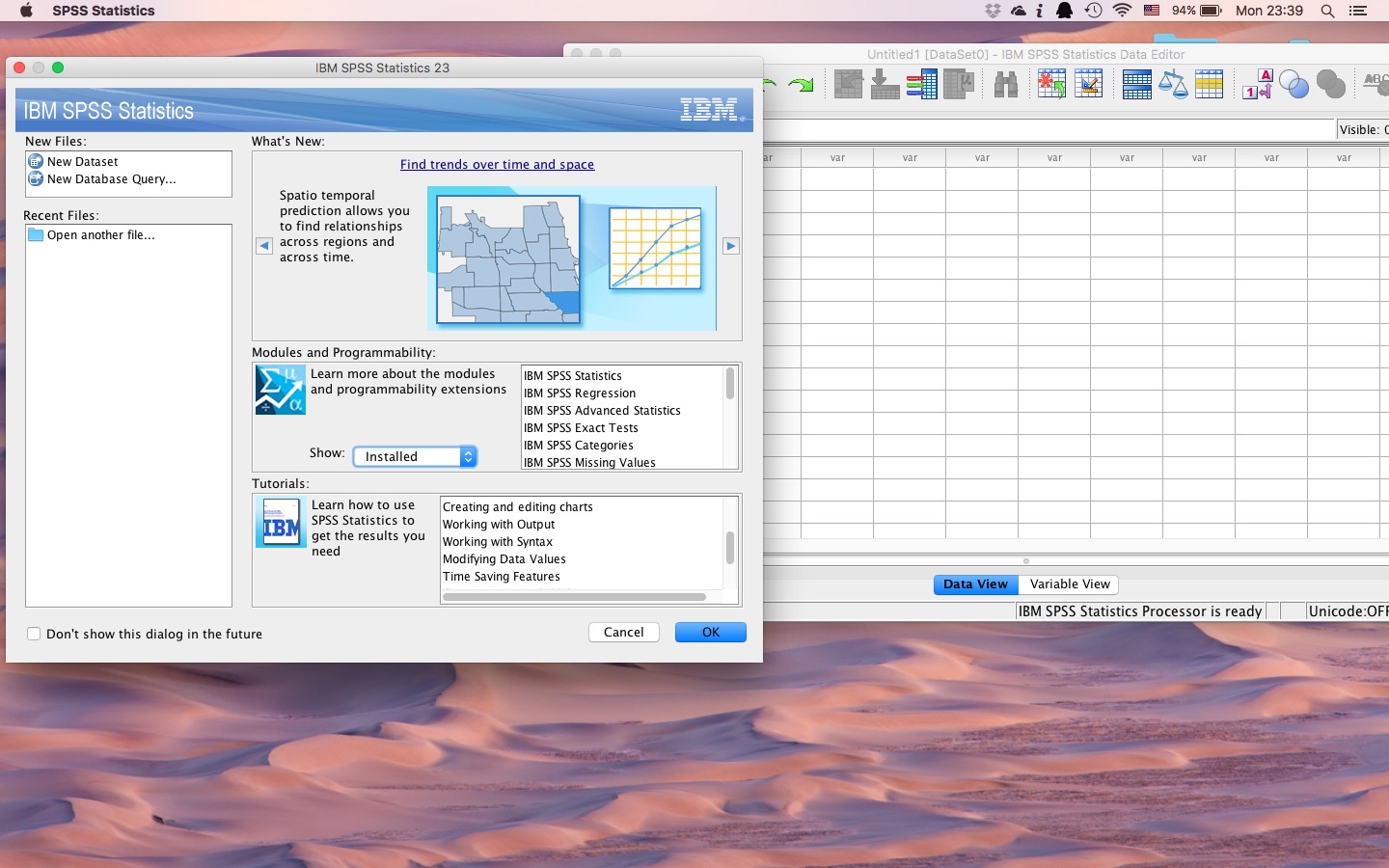Click the battery status in menu bar

pos(1197,11)
